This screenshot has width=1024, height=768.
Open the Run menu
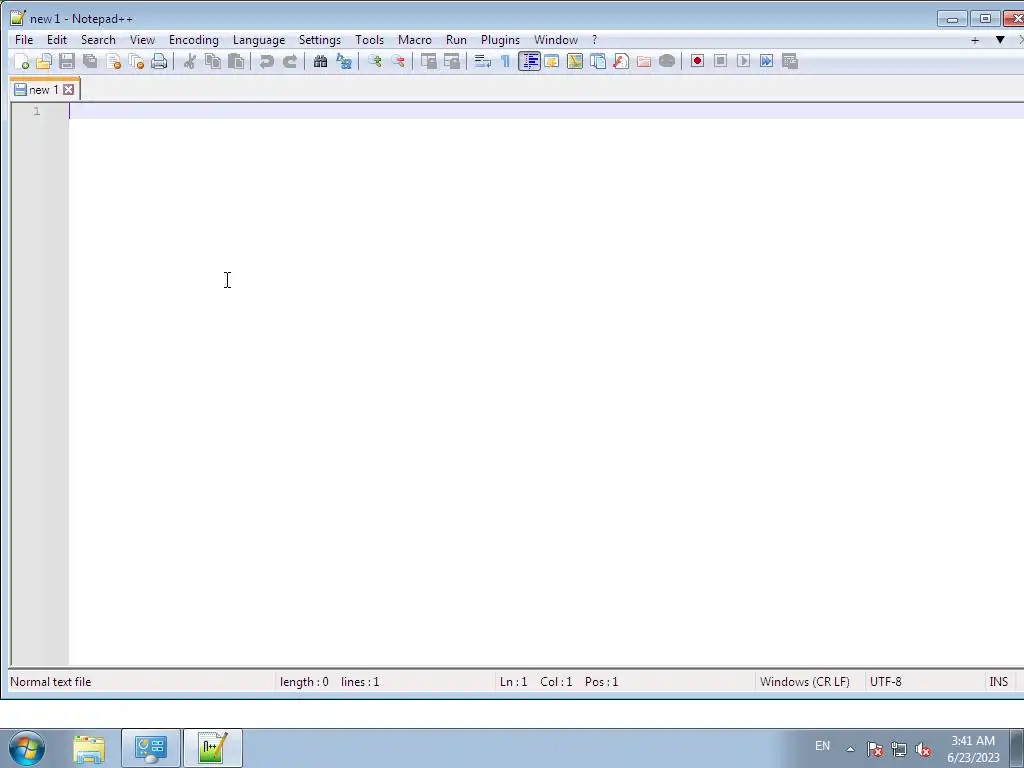point(456,40)
